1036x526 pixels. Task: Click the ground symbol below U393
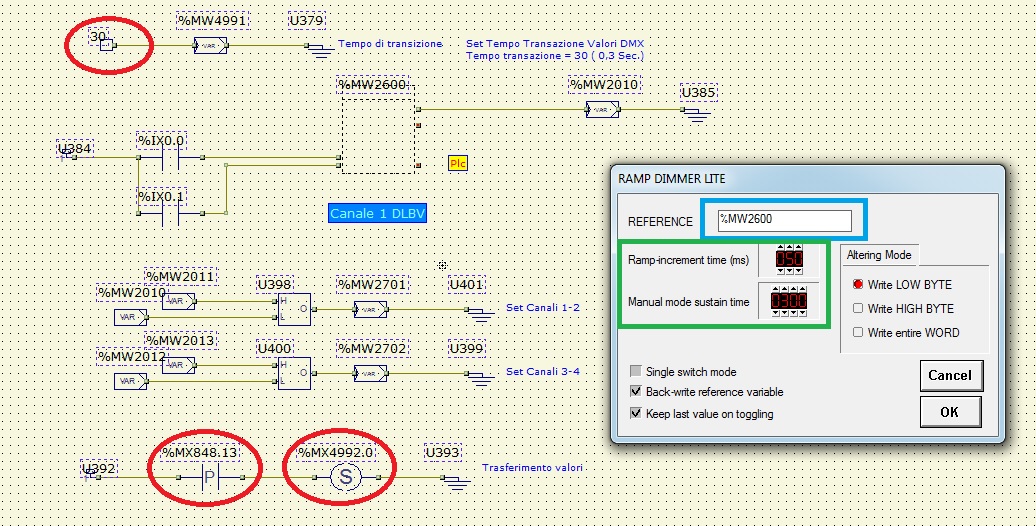click(x=454, y=482)
